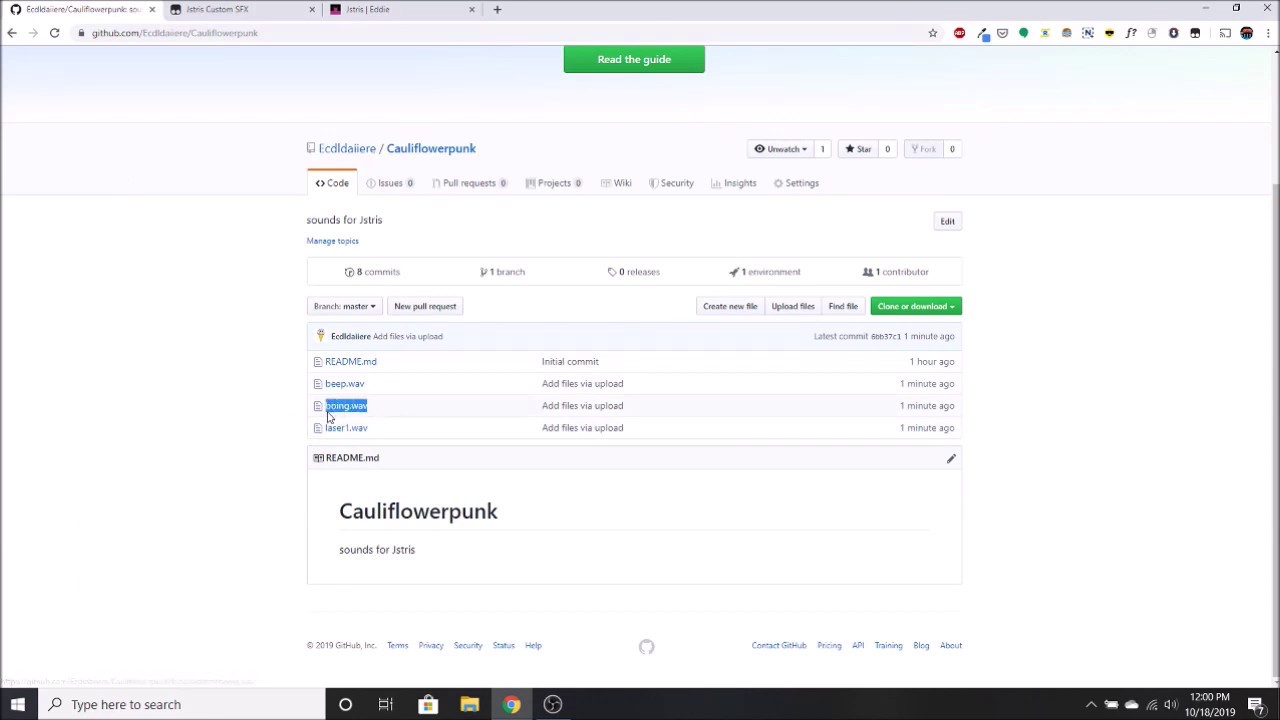Click the Read the guide button
Screen dimensions: 1280x720
tap(634, 59)
